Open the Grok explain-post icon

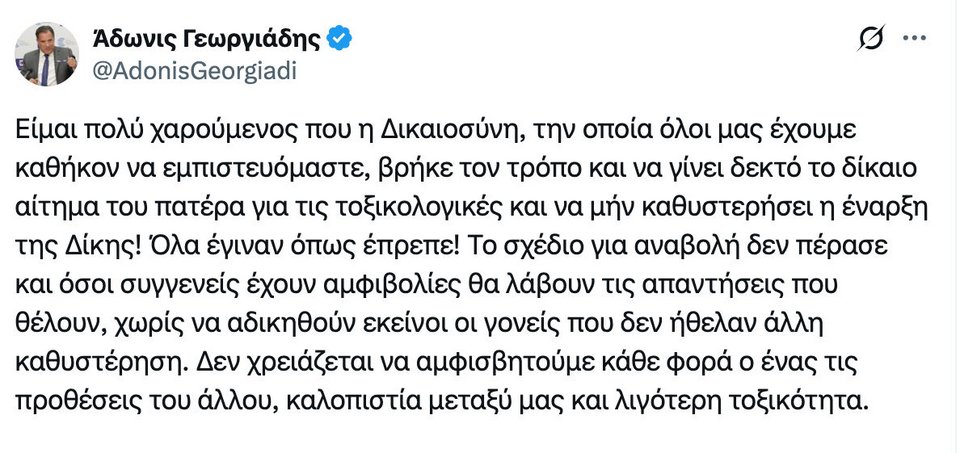coord(872,40)
